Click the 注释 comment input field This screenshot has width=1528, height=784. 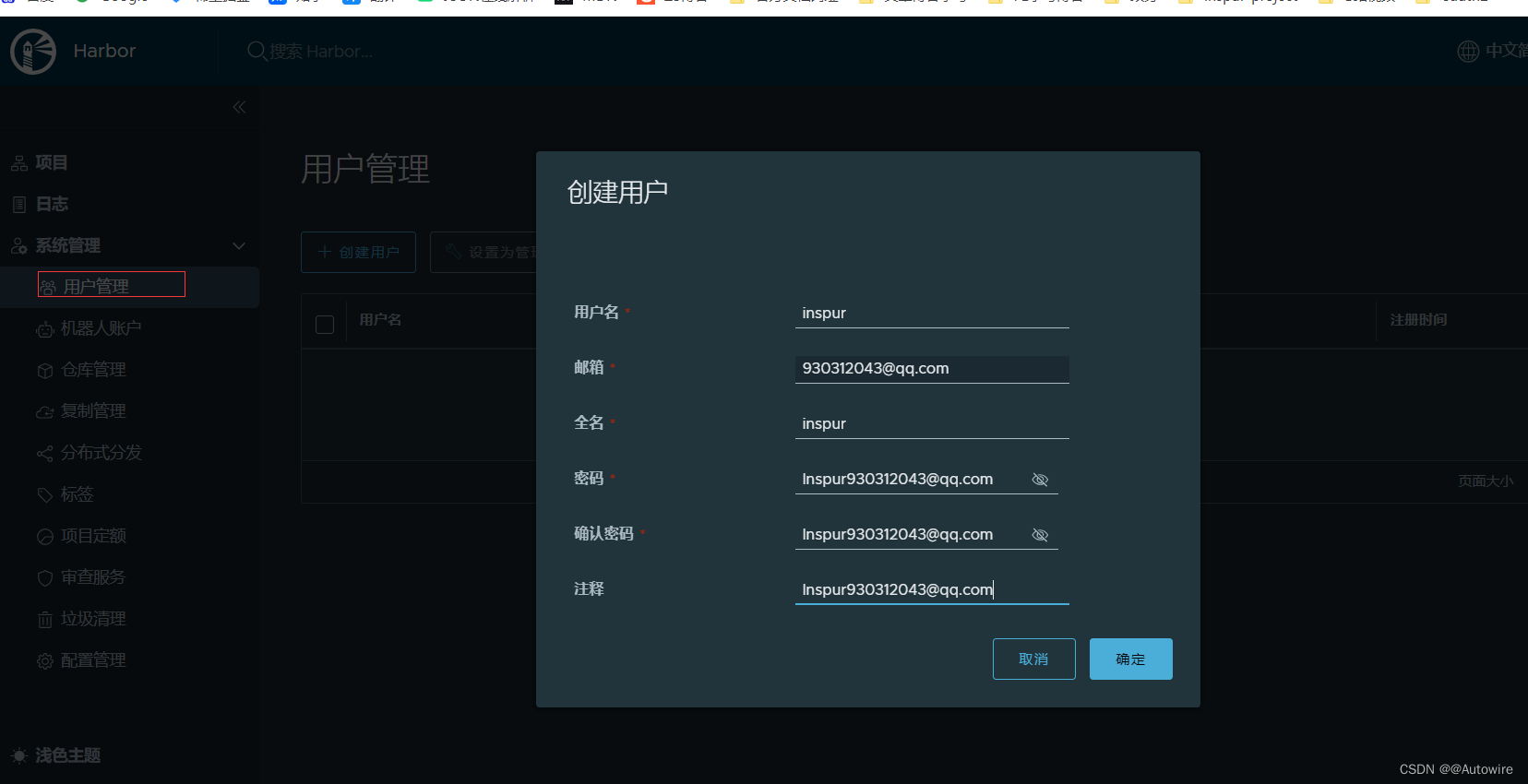coord(932,590)
